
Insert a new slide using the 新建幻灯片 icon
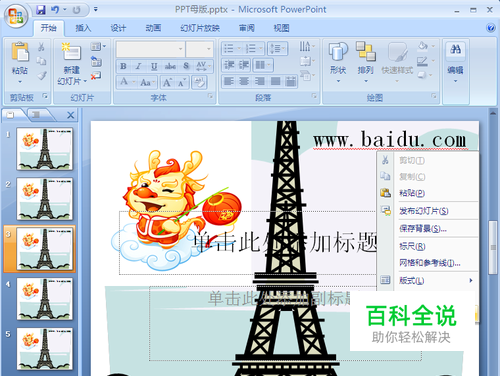pyautogui.click(x=71, y=52)
